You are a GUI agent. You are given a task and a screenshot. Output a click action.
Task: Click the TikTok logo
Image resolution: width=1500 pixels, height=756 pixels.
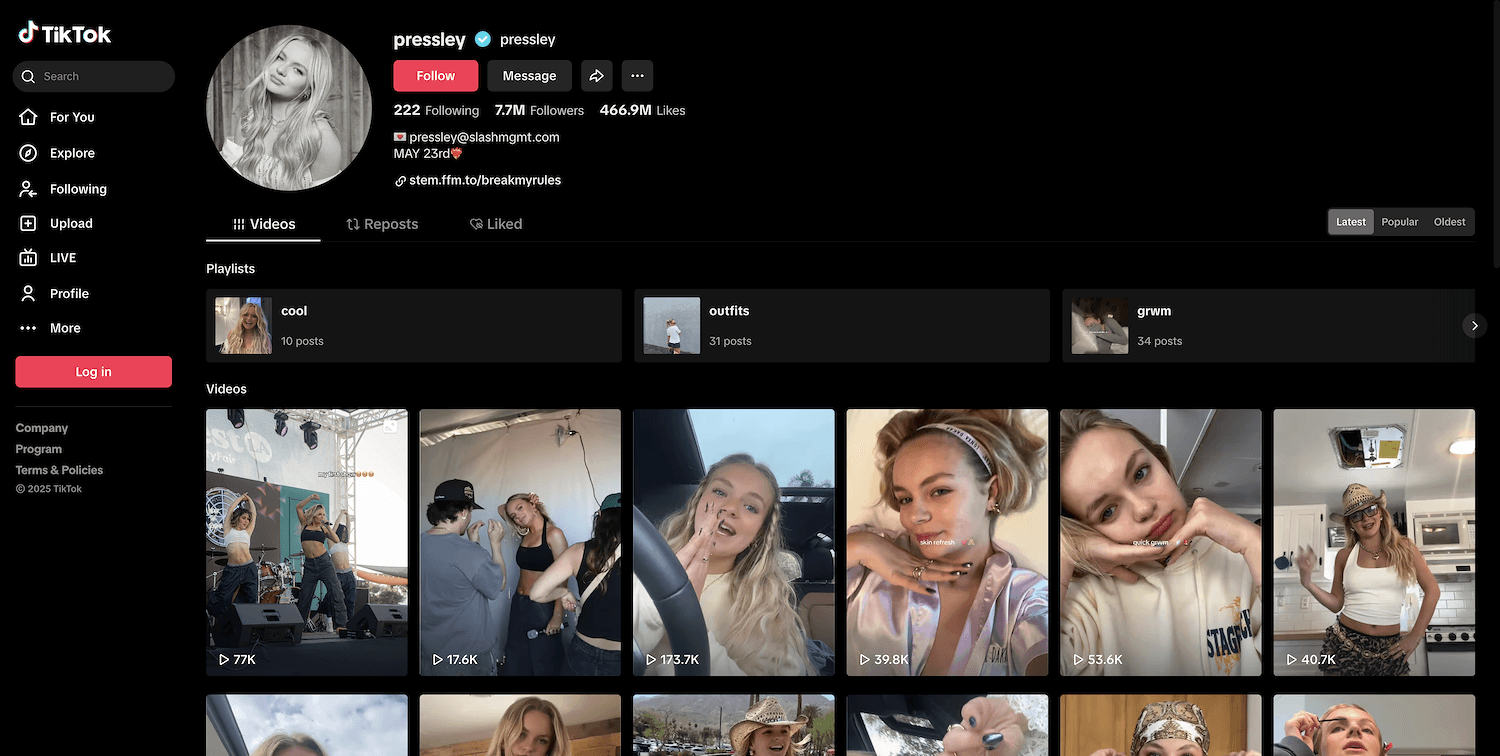pyautogui.click(x=65, y=34)
